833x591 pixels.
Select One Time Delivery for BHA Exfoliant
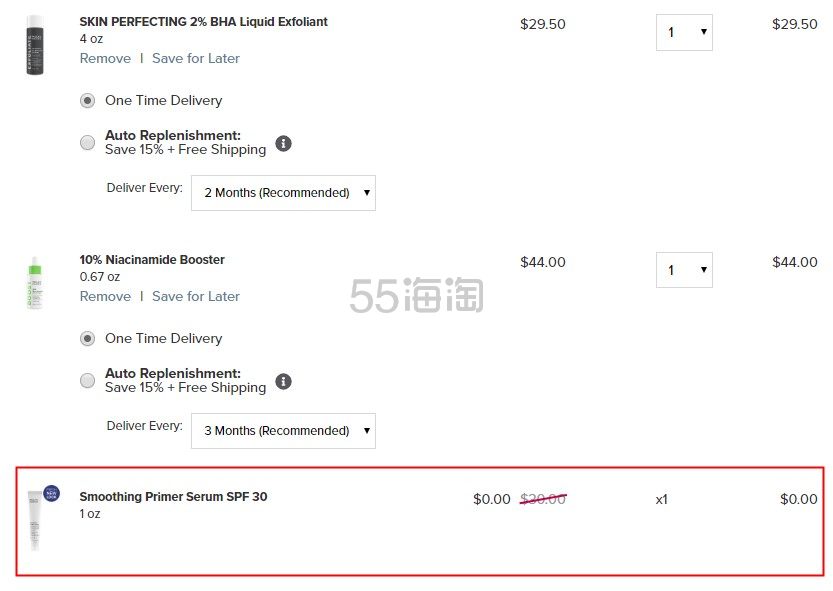click(x=88, y=100)
